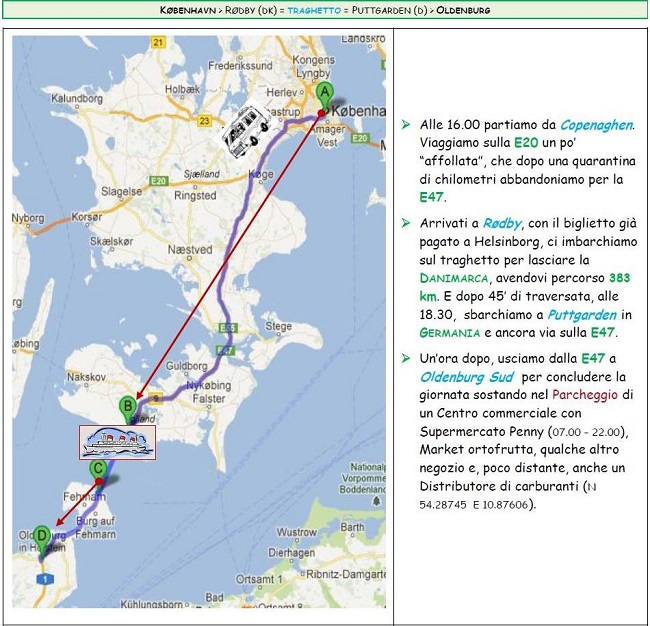Click the yellow road shield 9 near marker B
Screen dimensions: 650x626
tap(155, 398)
